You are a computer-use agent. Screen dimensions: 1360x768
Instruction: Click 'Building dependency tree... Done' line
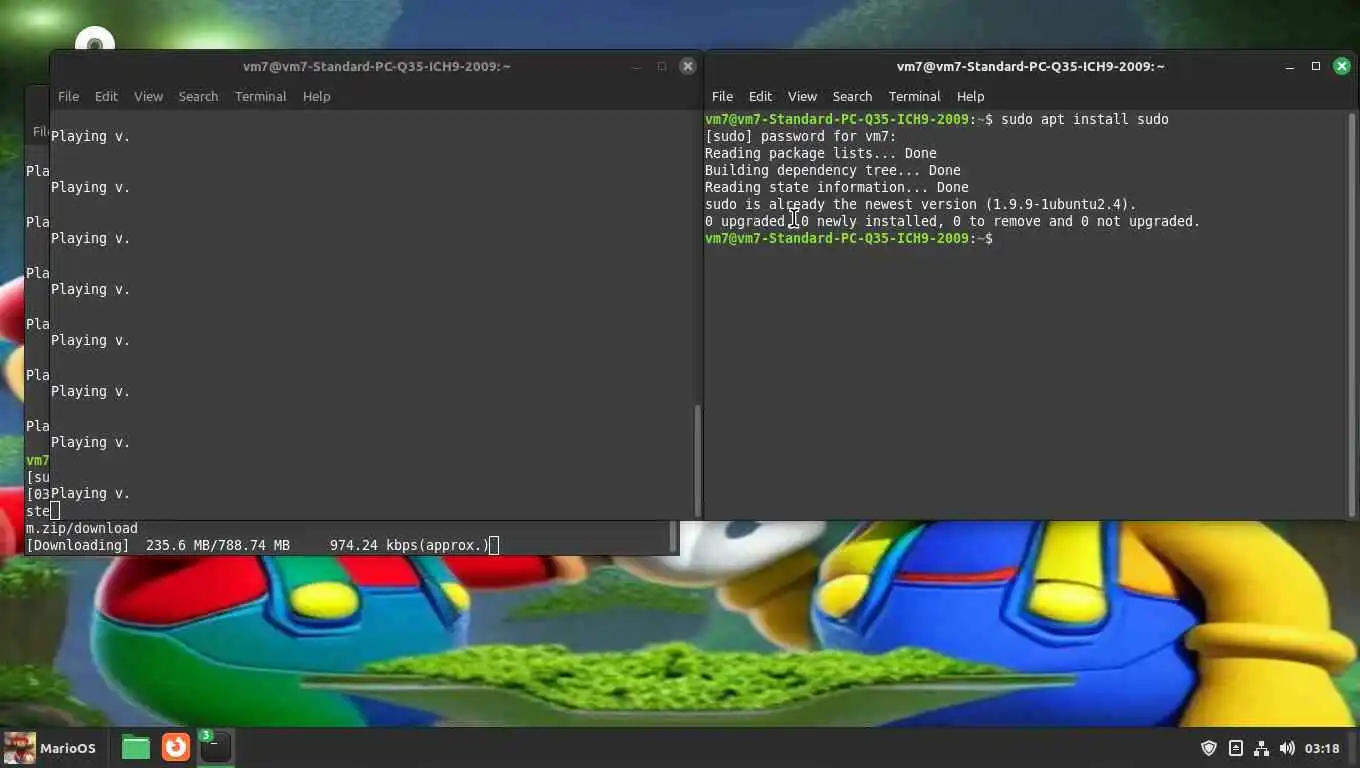[x=832, y=170]
